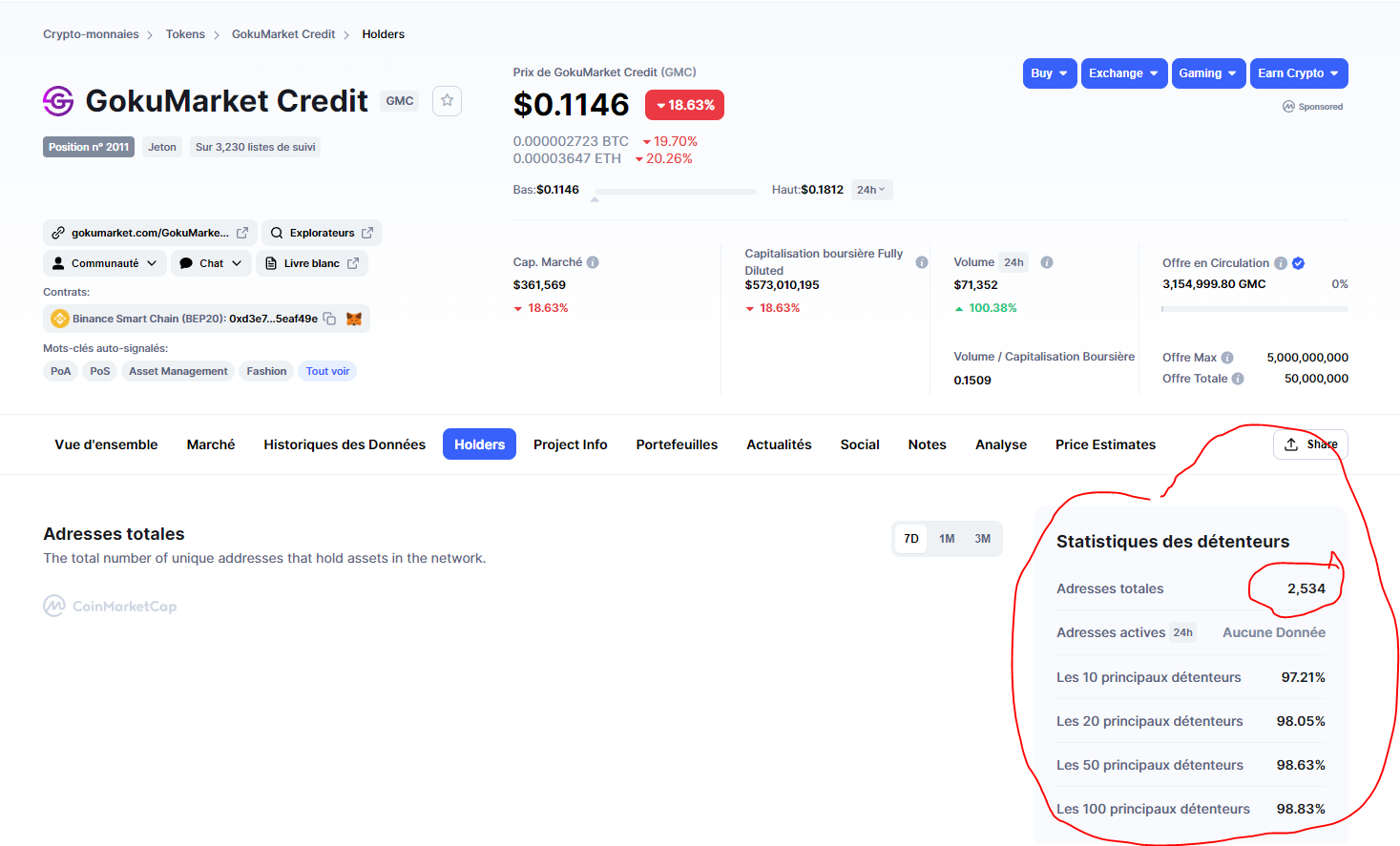Change the 24h low/high period selector

pos(871,190)
